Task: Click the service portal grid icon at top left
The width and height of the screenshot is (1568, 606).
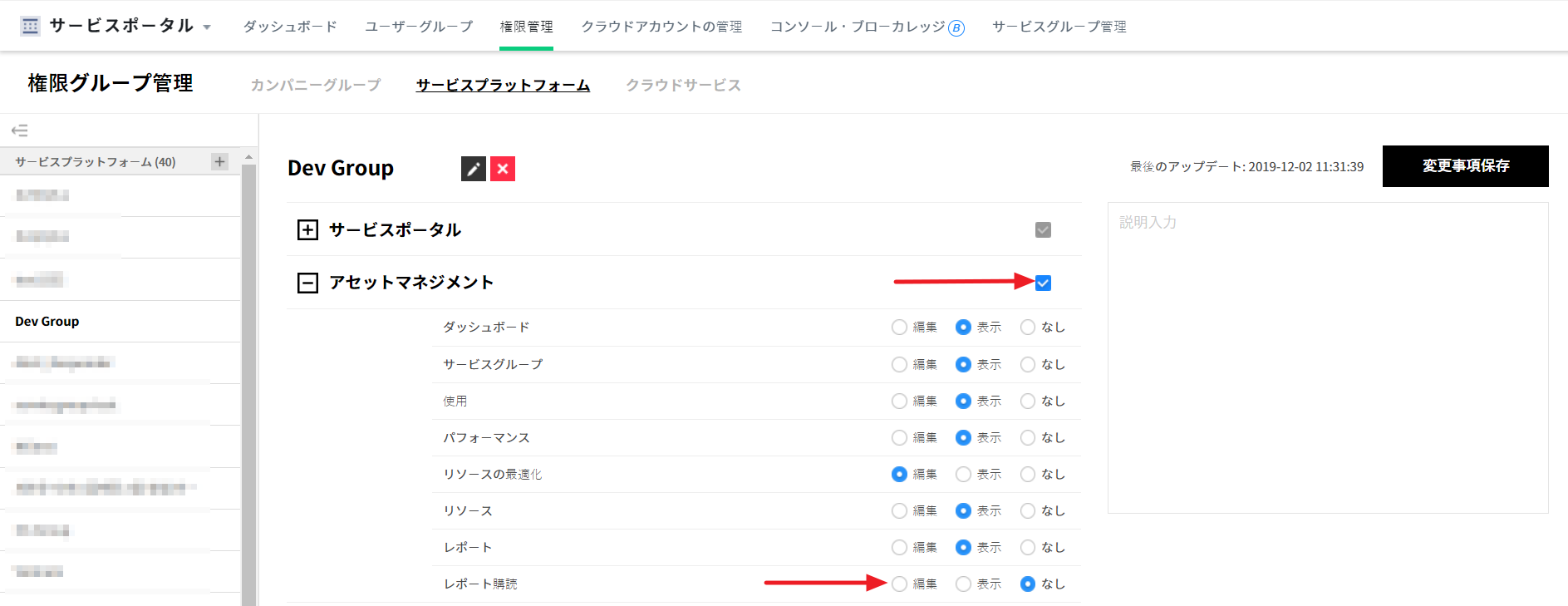Action: click(x=30, y=26)
